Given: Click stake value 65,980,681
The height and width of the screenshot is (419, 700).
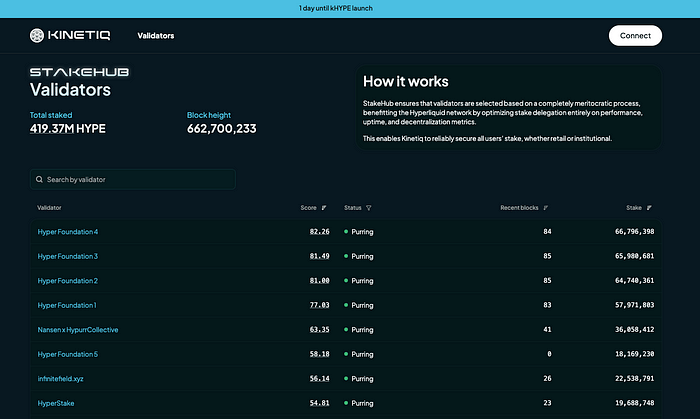Looking at the screenshot, I should pyautogui.click(x=634, y=256).
